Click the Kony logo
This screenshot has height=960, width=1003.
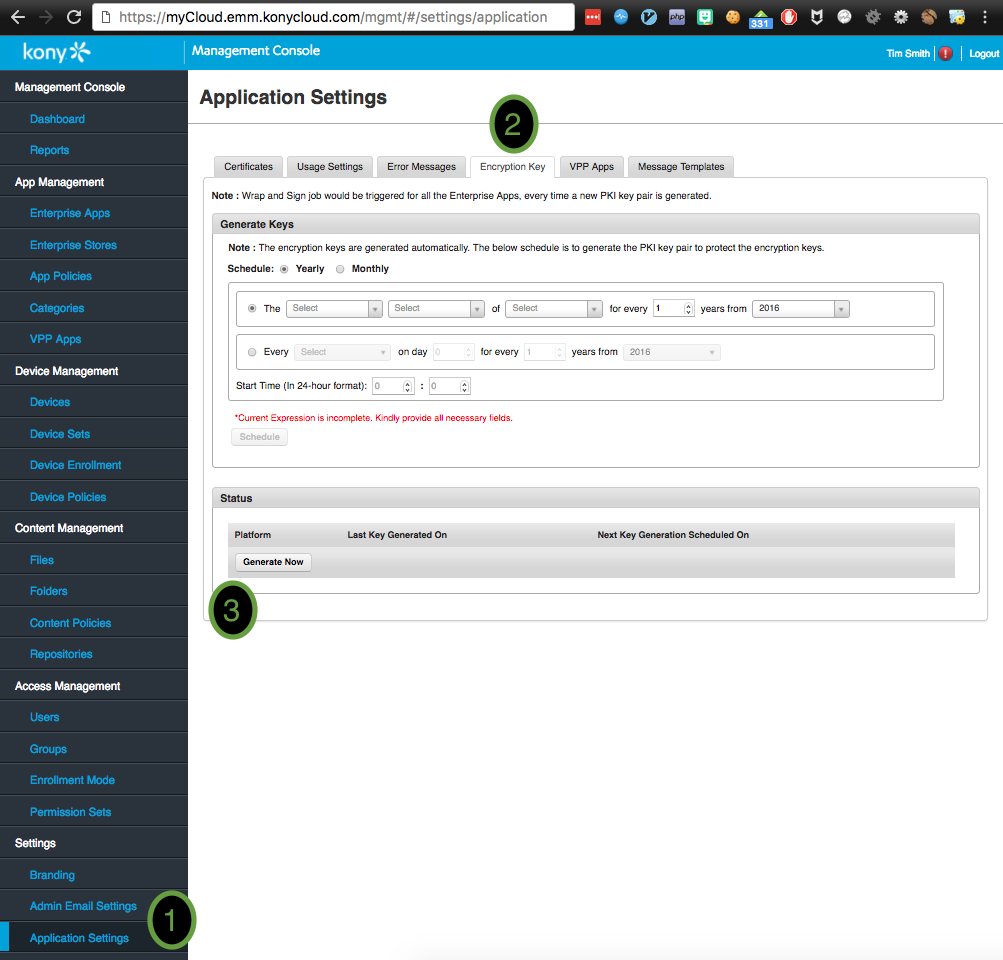(x=56, y=52)
